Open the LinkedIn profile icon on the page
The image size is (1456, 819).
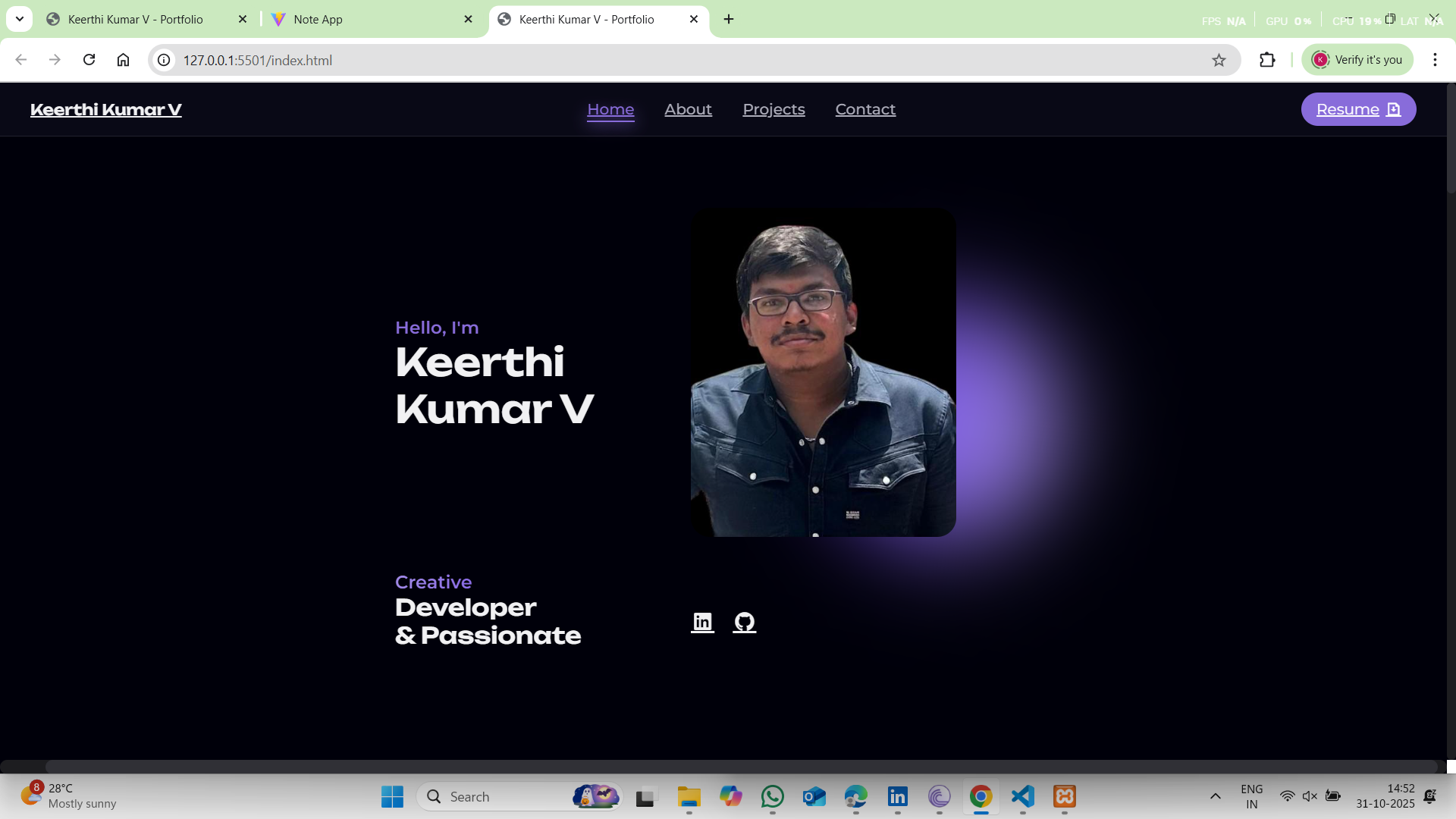tap(702, 622)
